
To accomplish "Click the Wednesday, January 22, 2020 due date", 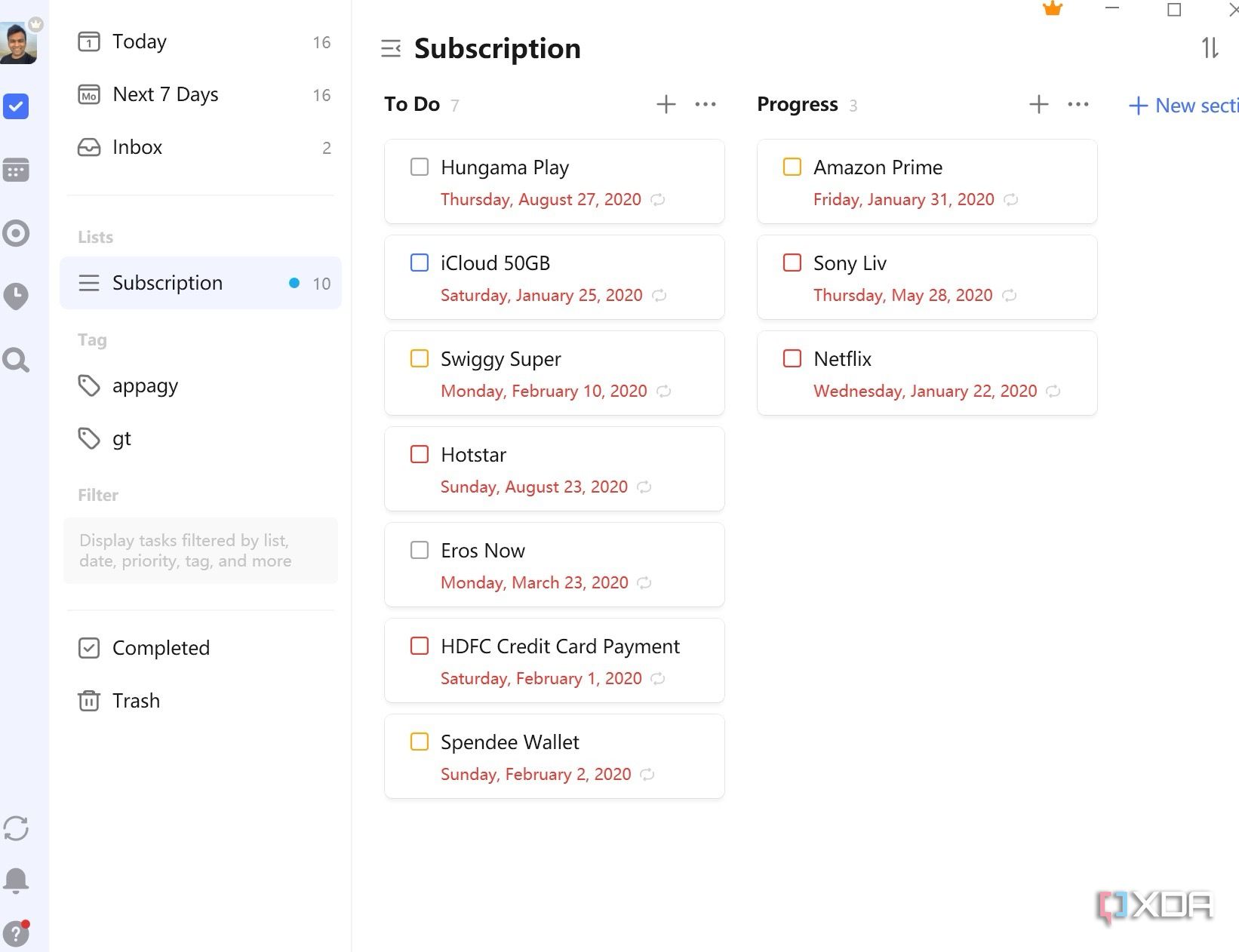I will 925,392.
